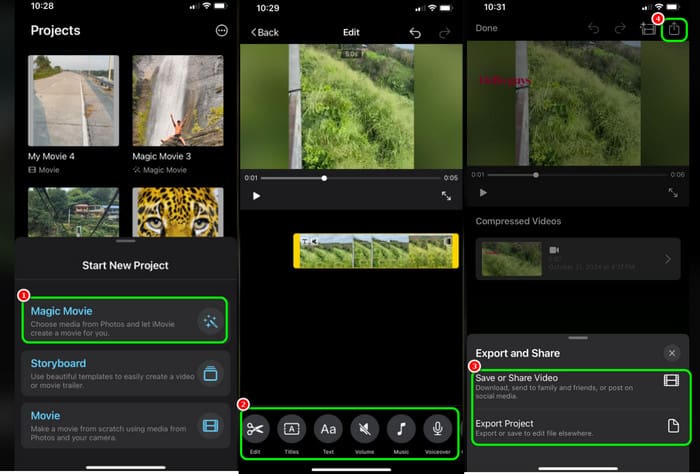Open the leopard face project thumbnail
Image resolution: width=700 pixels, height=474 pixels.
[178, 212]
